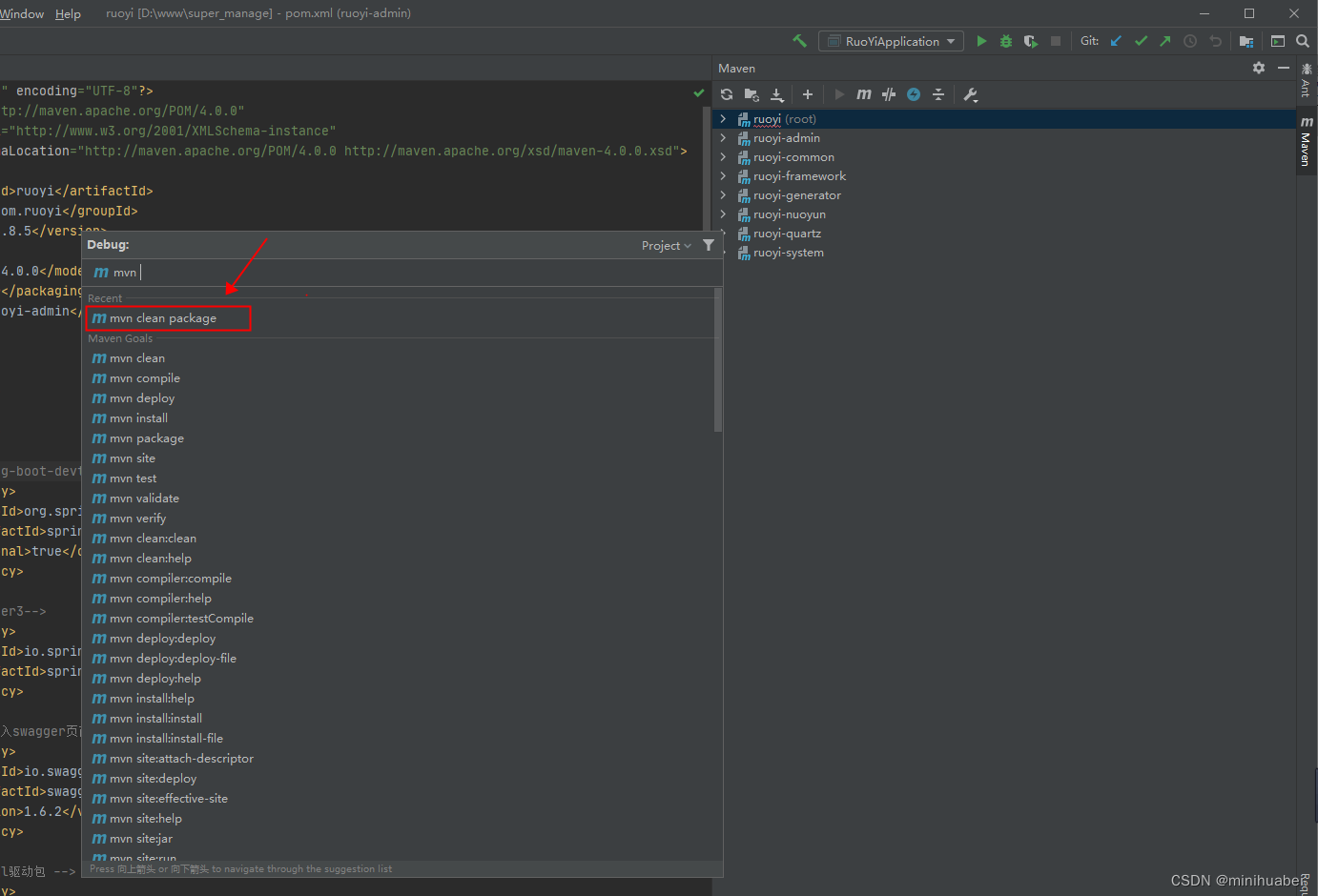This screenshot has height=896, width=1318.
Task: Hide the Maven tool window
Action: pyautogui.click(x=1284, y=68)
